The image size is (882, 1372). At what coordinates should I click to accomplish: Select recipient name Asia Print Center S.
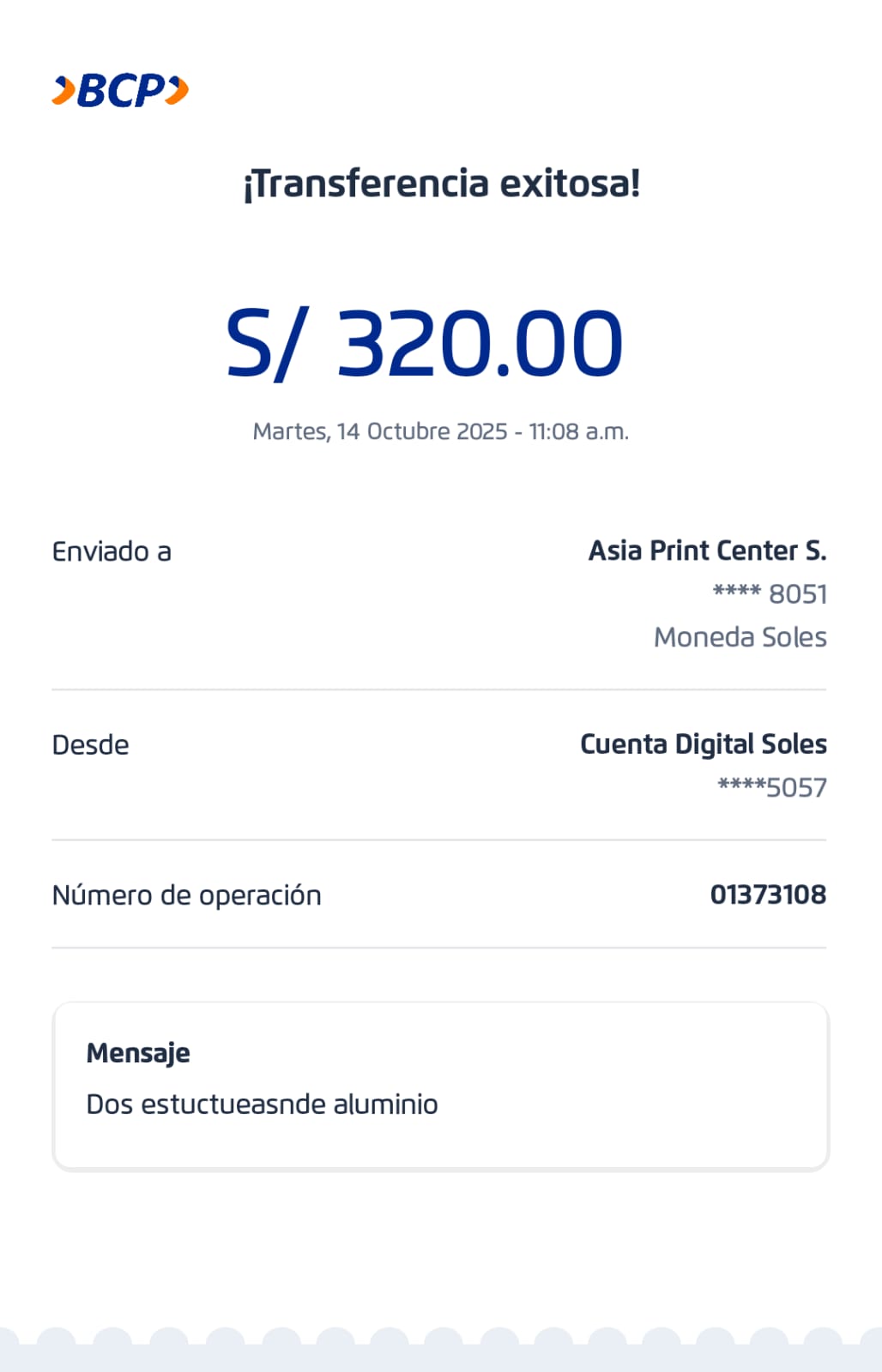pyautogui.click(x=707, y=551)
